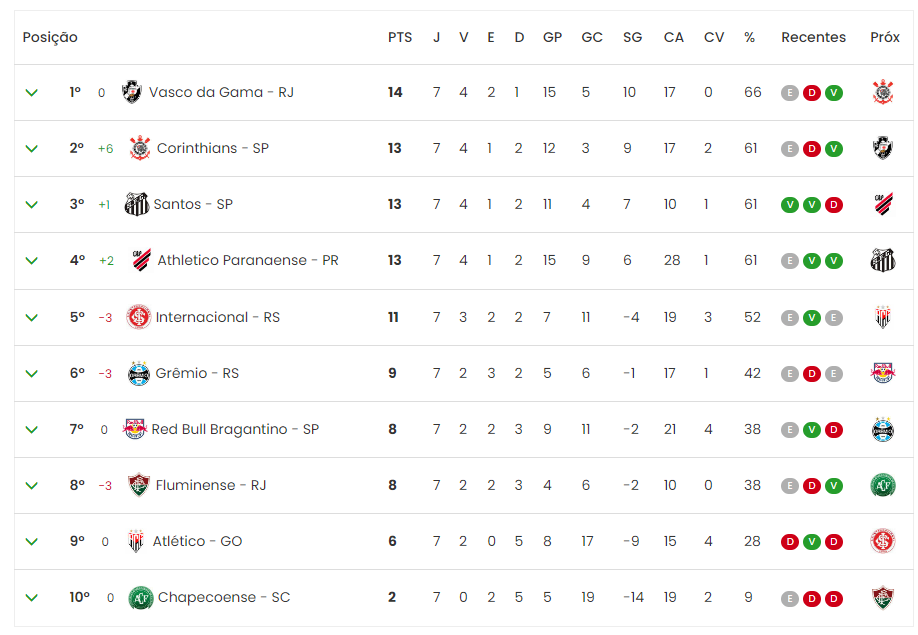Click the Recentes column header
The height and width of the screenshot is (635, 918).
tap(813, 37)
